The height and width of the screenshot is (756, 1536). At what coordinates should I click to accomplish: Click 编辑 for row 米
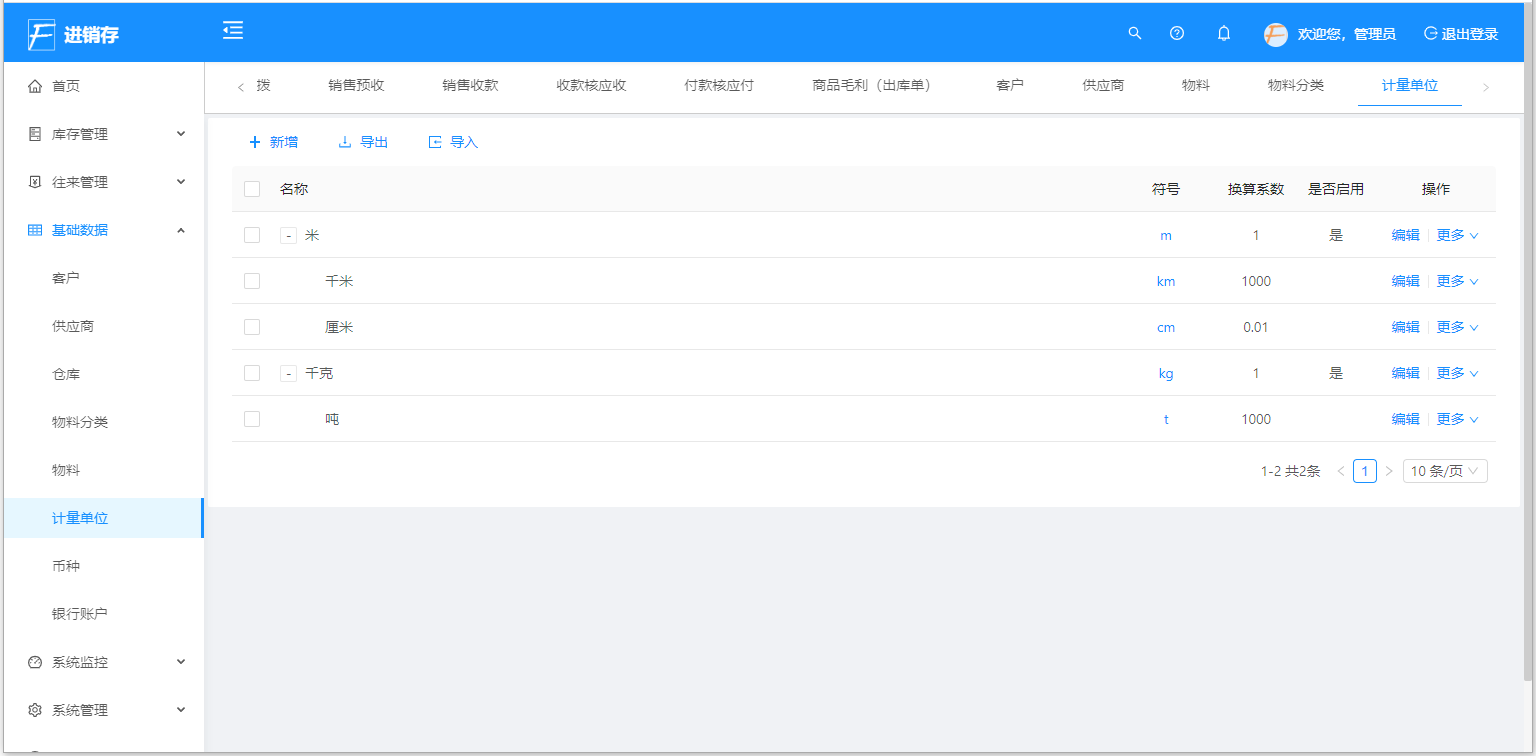coord(1405,235)
